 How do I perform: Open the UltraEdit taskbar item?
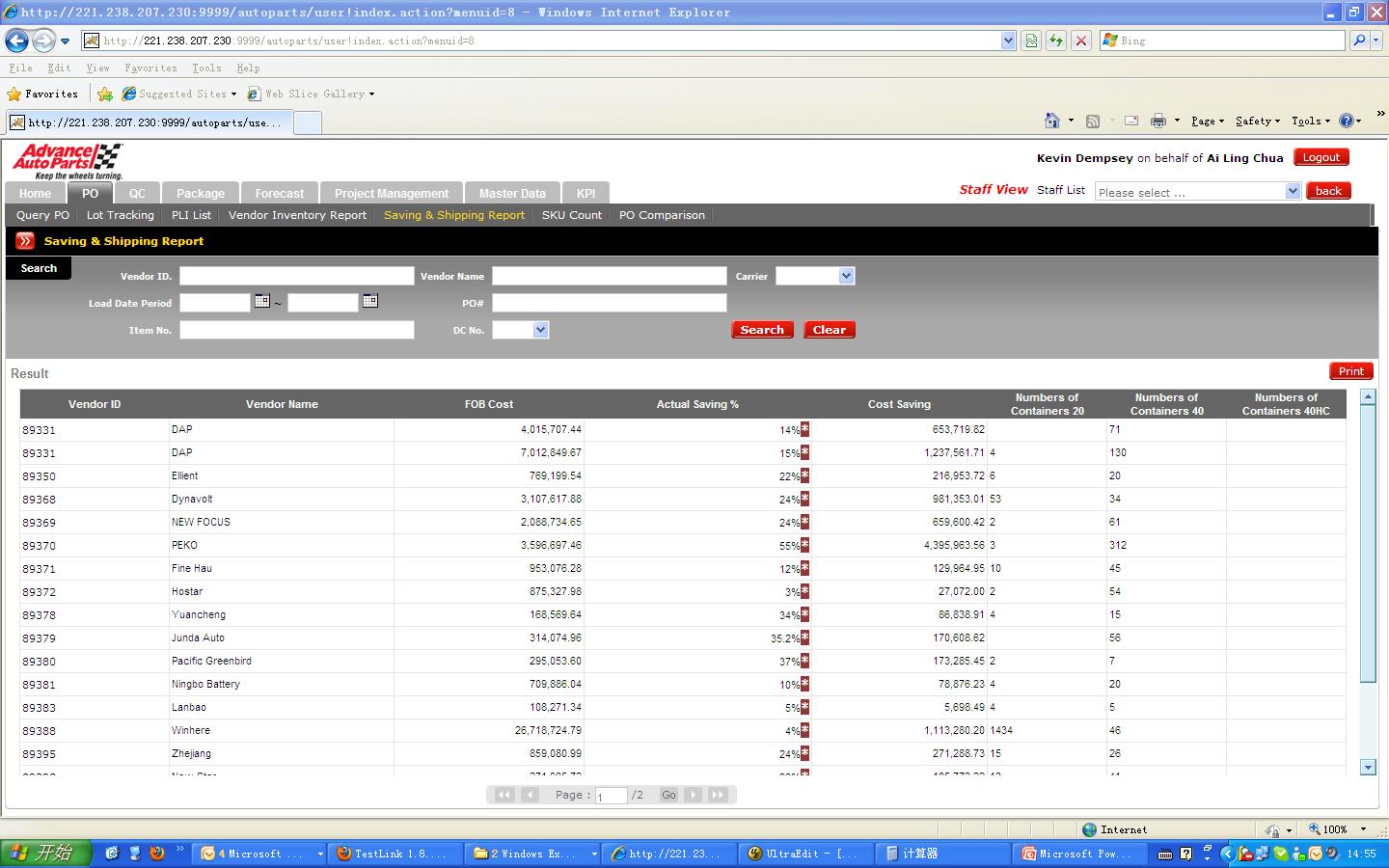coord(805,854)
